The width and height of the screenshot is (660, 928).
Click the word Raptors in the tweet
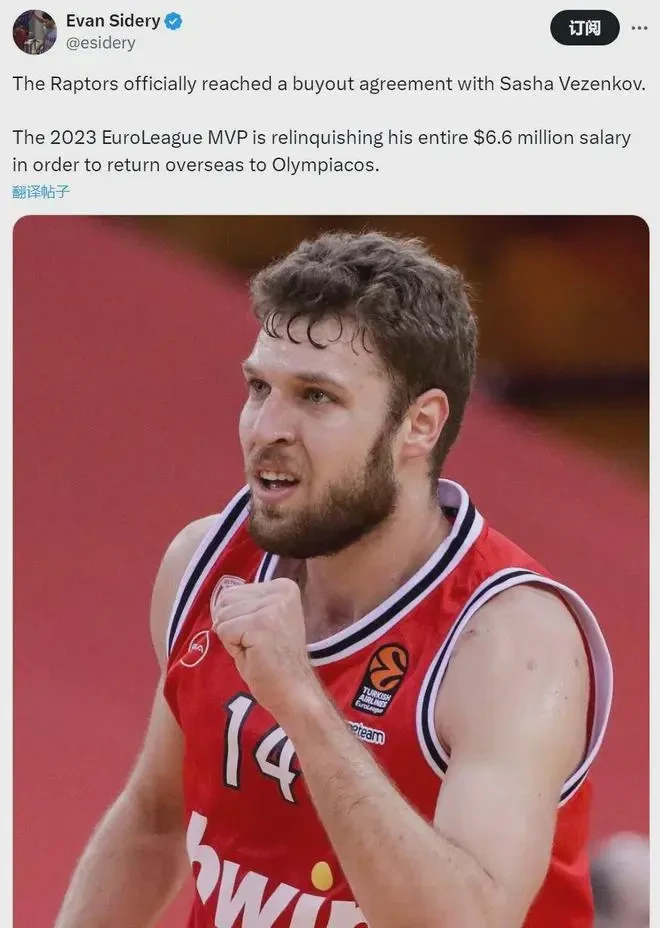pyautogui.click(x=84, y=84)
